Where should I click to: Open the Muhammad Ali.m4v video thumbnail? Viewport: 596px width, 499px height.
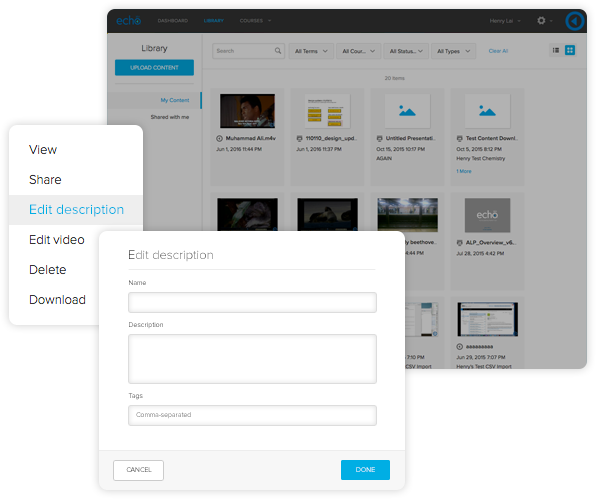(x=247, y=111)
